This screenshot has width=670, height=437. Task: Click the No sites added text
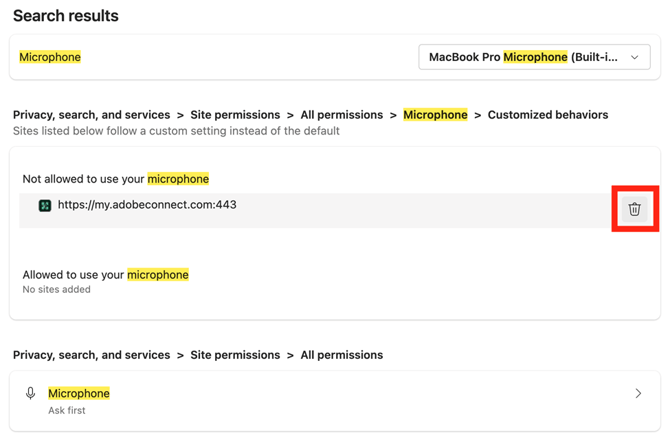point(56,290)
